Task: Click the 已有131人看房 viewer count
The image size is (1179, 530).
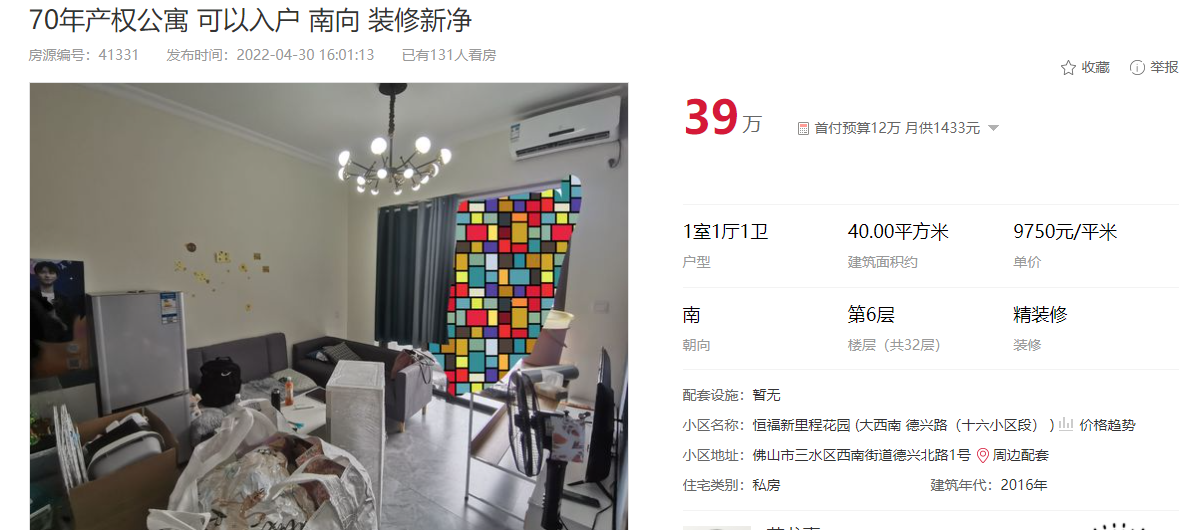Action: tap(449, 55)
